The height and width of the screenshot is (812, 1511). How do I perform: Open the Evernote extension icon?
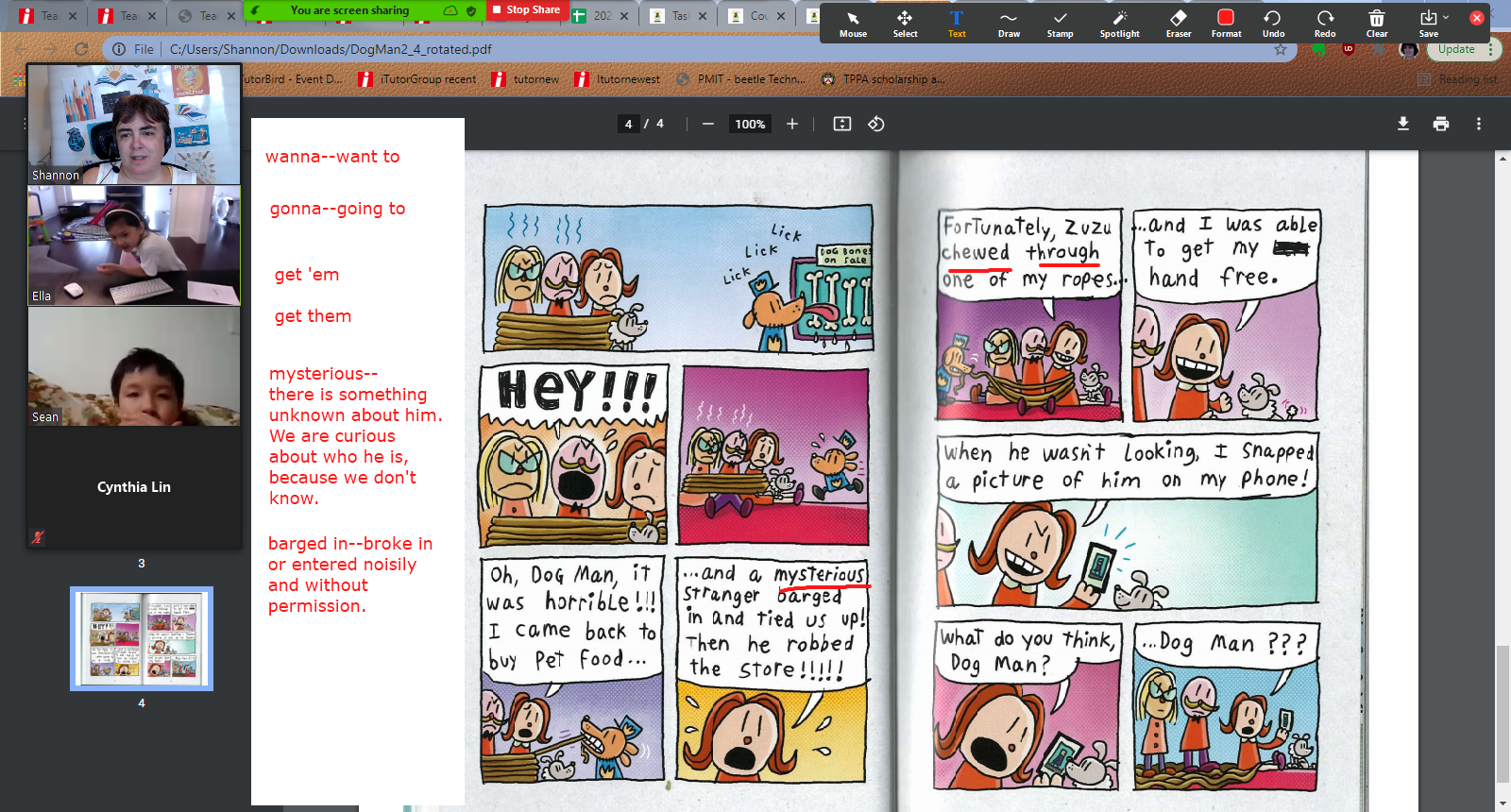click(1319, 49)
